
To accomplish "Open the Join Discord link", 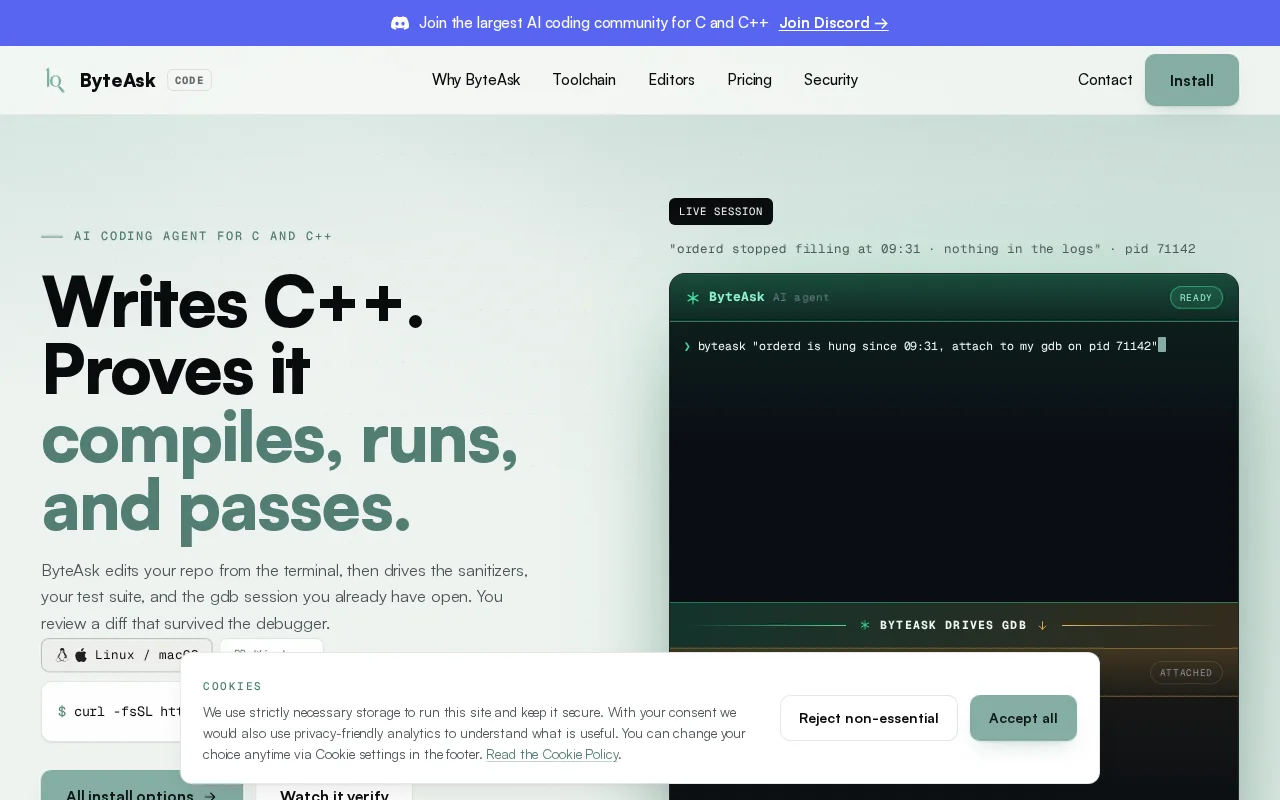I will pyautogui.click(x=834, y=23).
